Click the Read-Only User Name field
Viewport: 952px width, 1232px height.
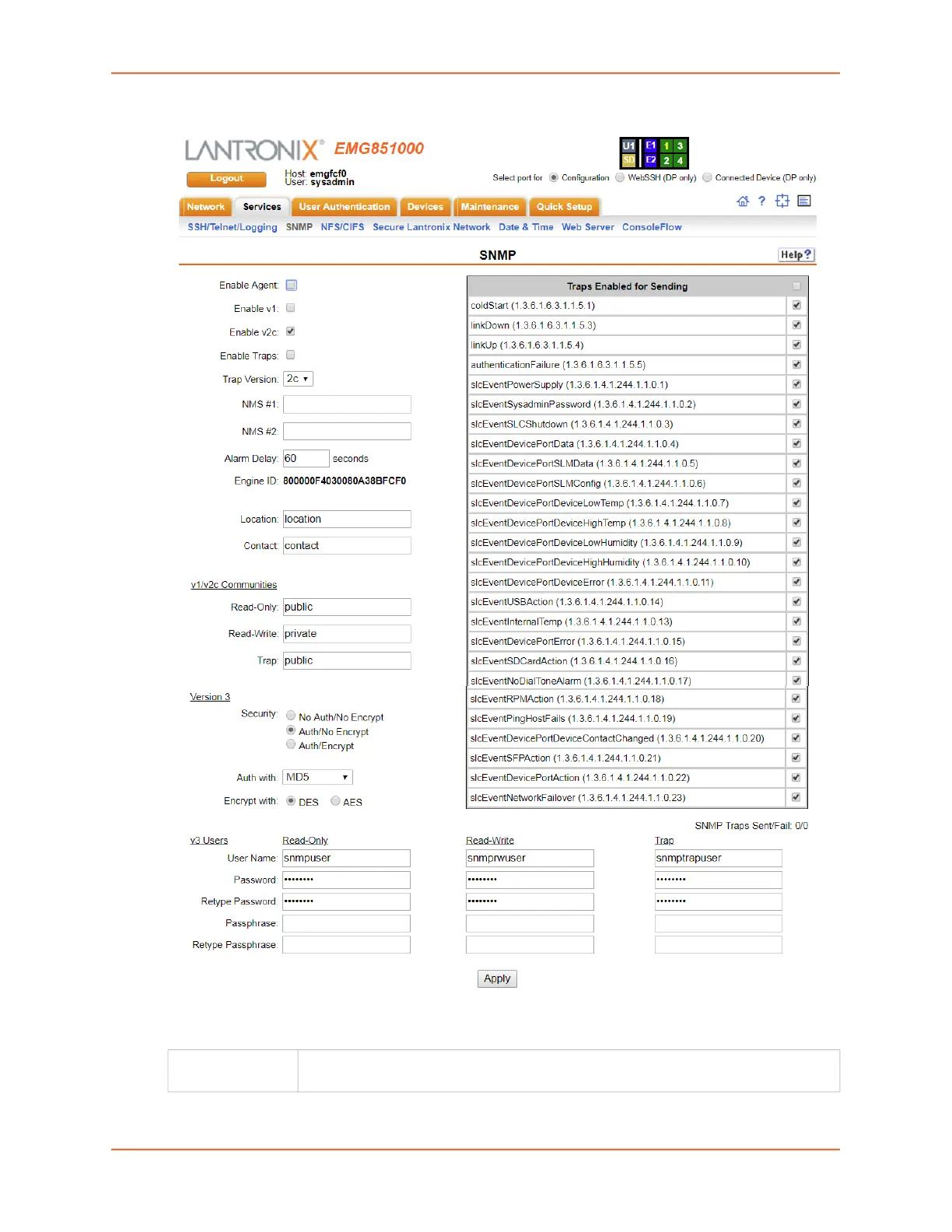[346, 858]
